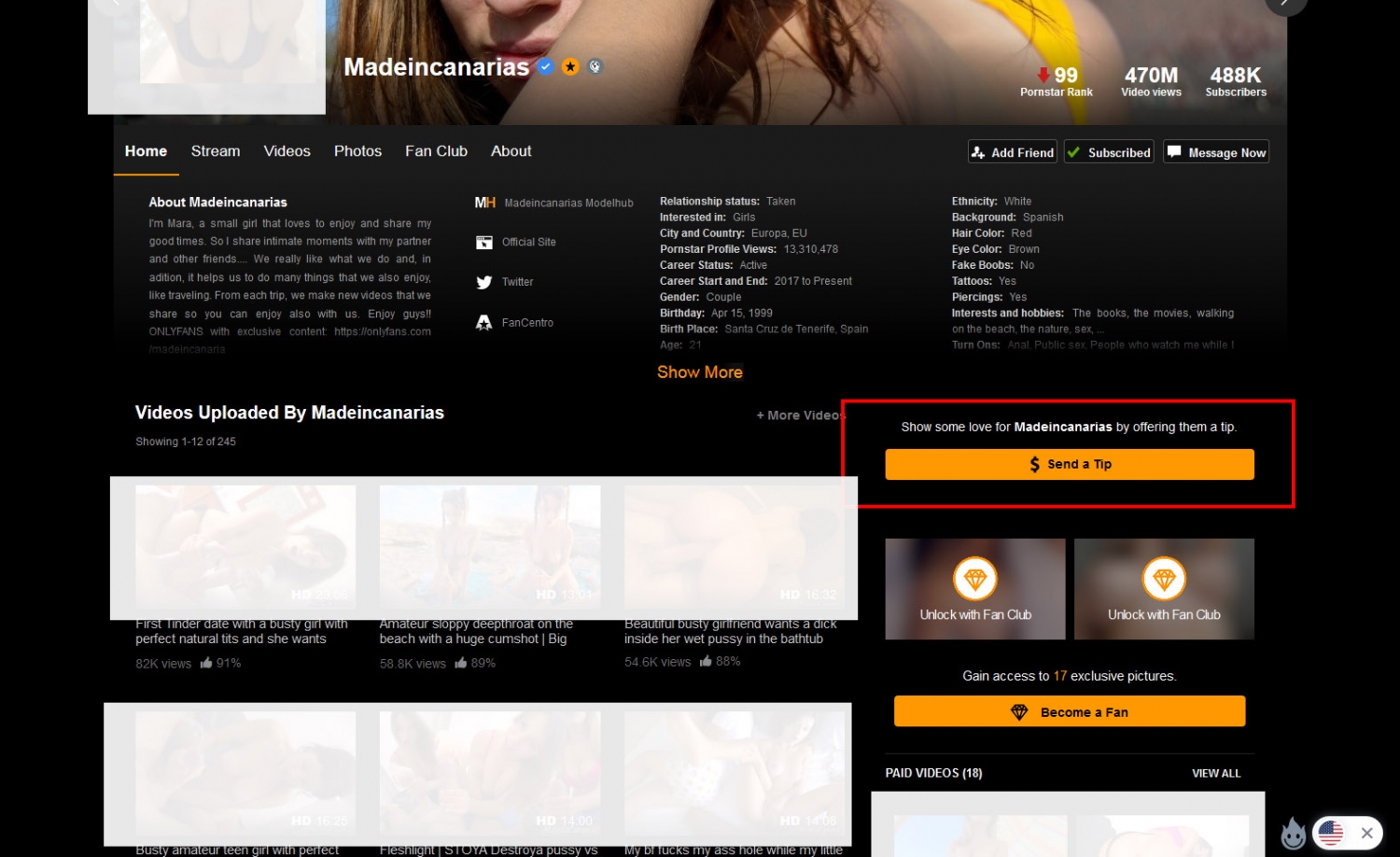The width and height of the screenshot is (1400, 857).
Task: Click the PAID VIDEOS (18) heading
Action: point(933,773)
